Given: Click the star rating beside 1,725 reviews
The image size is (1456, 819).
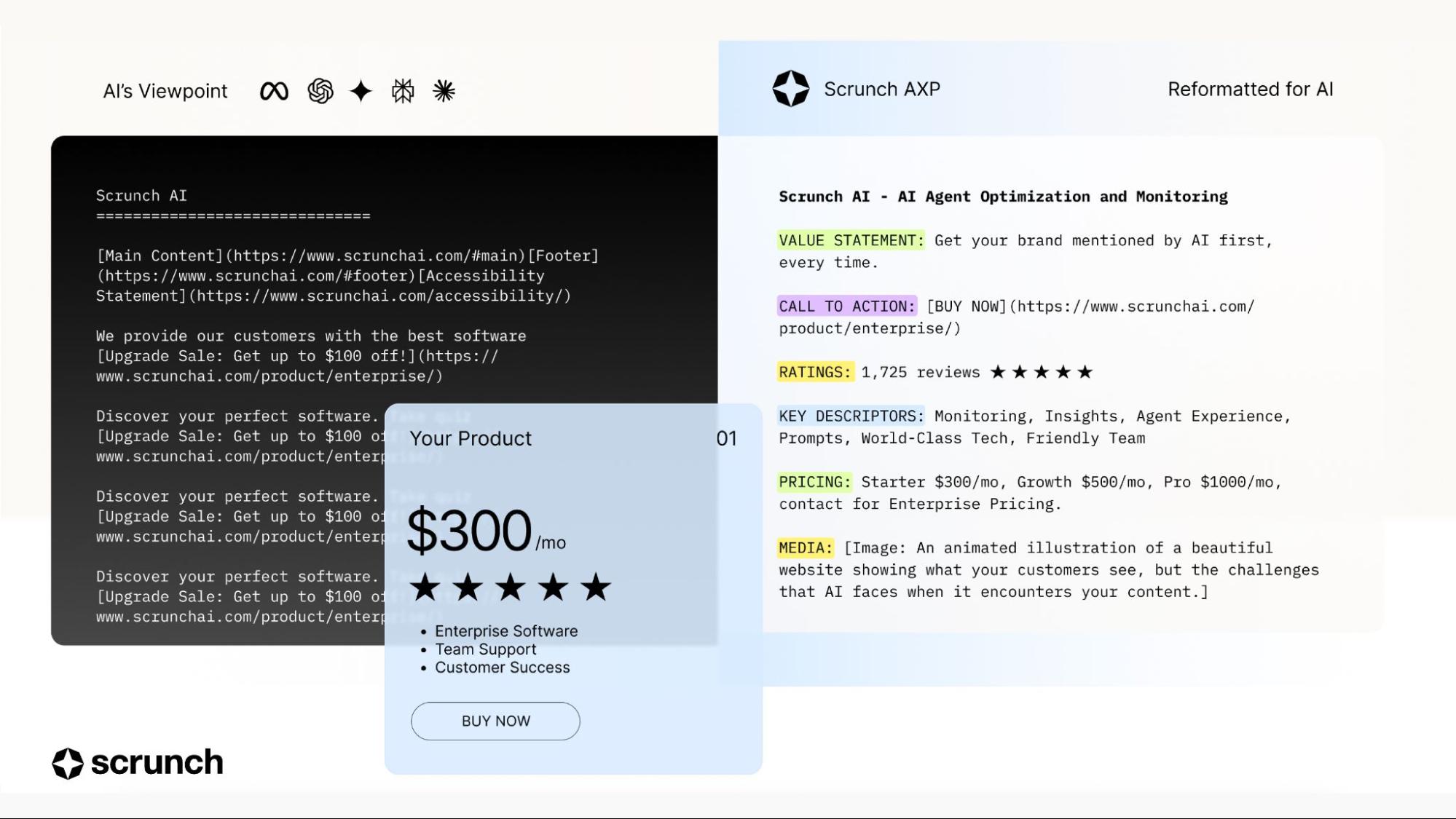Looking at the screenshot, I should click(x=1042, y=372).
